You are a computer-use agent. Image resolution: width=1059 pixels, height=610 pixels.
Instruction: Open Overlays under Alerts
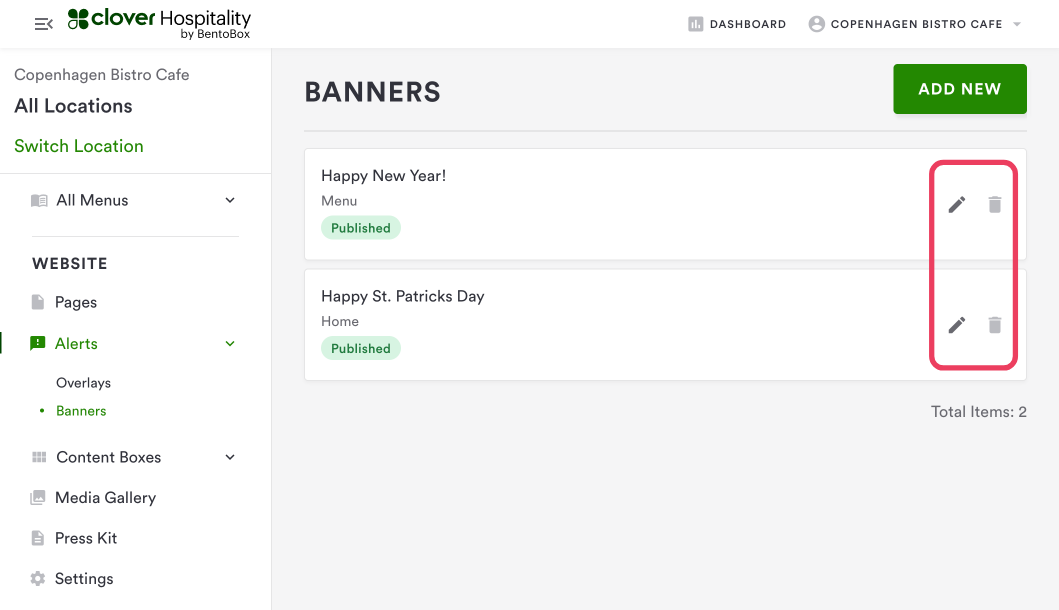point(83,383)
